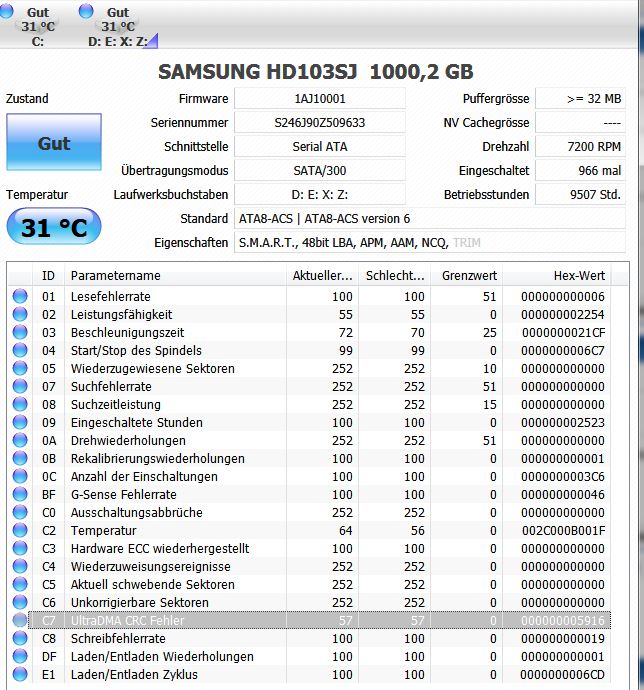Screen dimensions: 644x690
Task: Click hex value 000000005916
Action: [x=563, y=620]
